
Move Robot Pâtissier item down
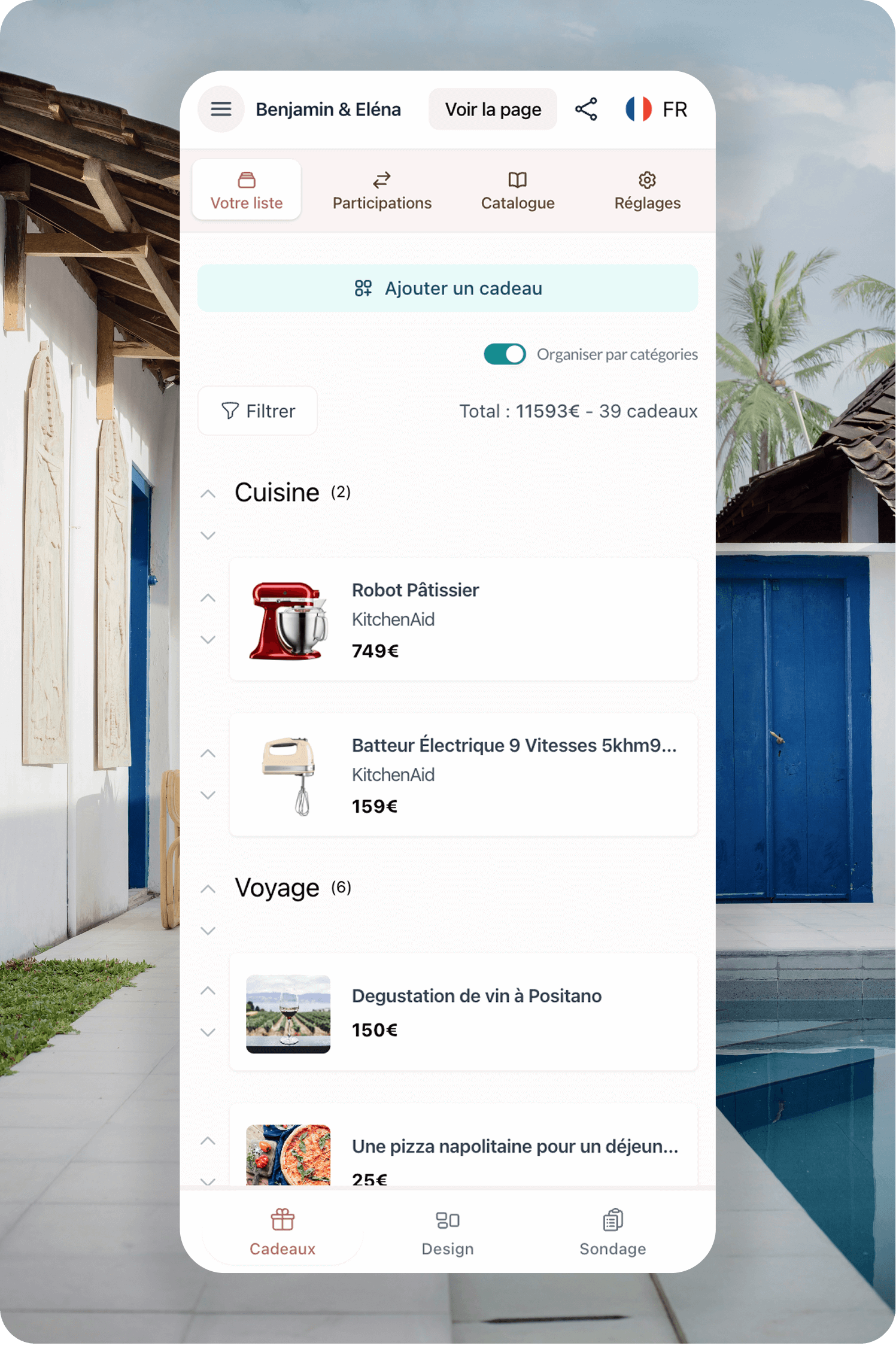coord(208,640)
